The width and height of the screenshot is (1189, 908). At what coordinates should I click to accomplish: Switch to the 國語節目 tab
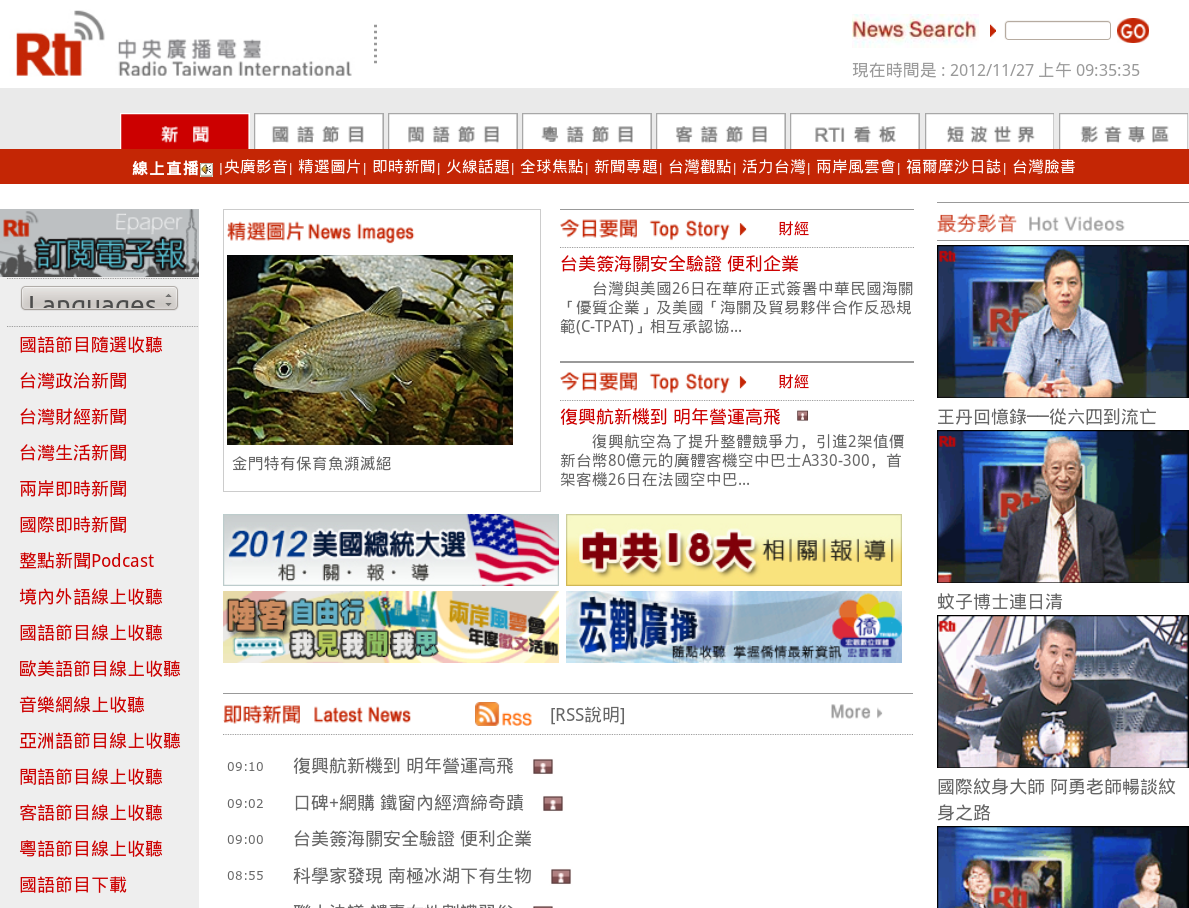click(x=318, y=133)
